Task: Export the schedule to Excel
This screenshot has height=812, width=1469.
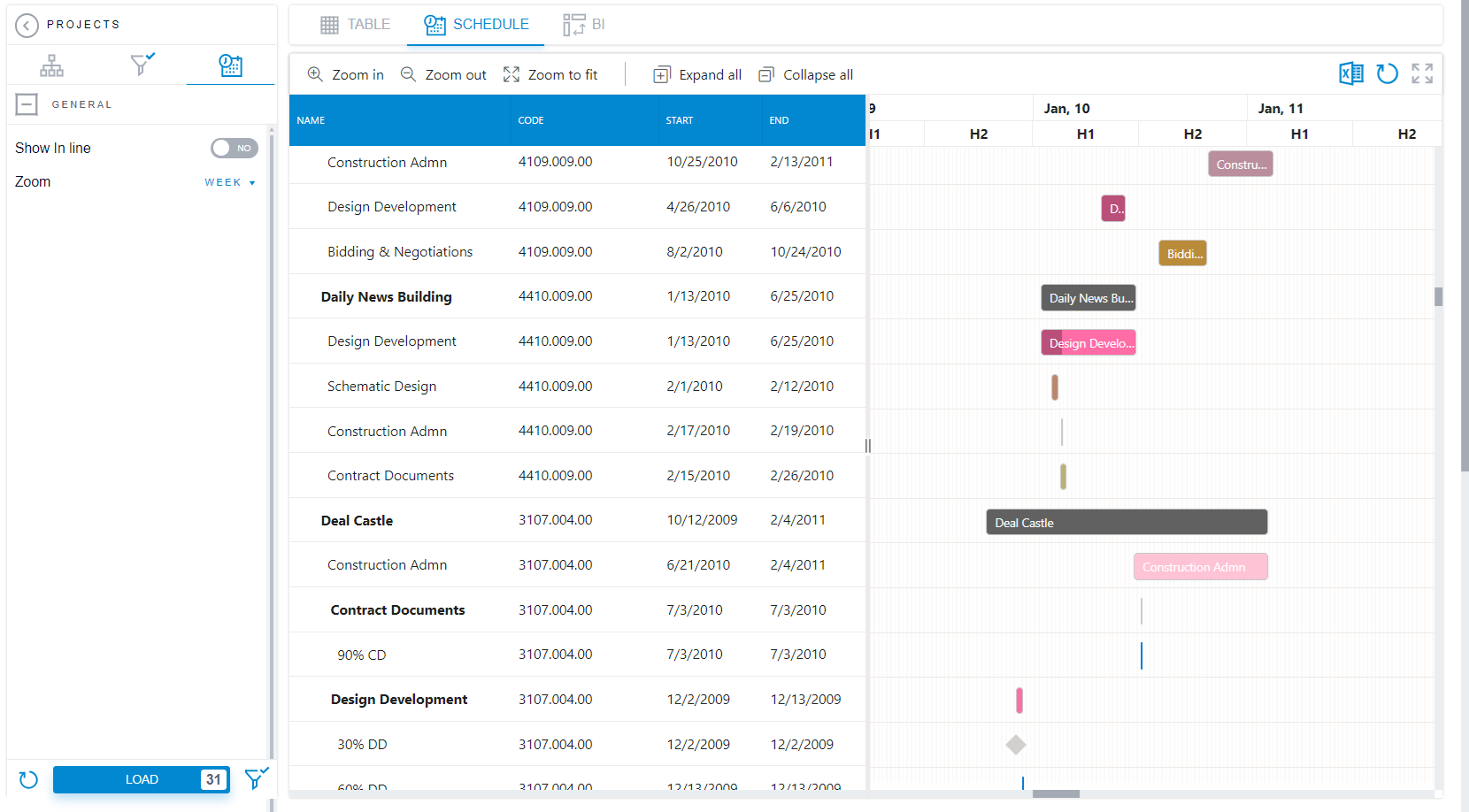Action: [x=1351, y=73]
